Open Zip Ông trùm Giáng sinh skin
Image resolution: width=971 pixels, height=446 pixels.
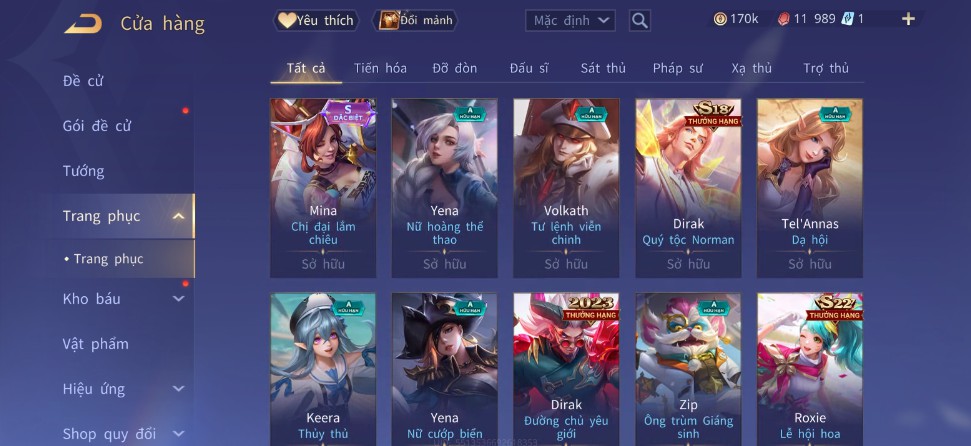[x=688, y=369]
